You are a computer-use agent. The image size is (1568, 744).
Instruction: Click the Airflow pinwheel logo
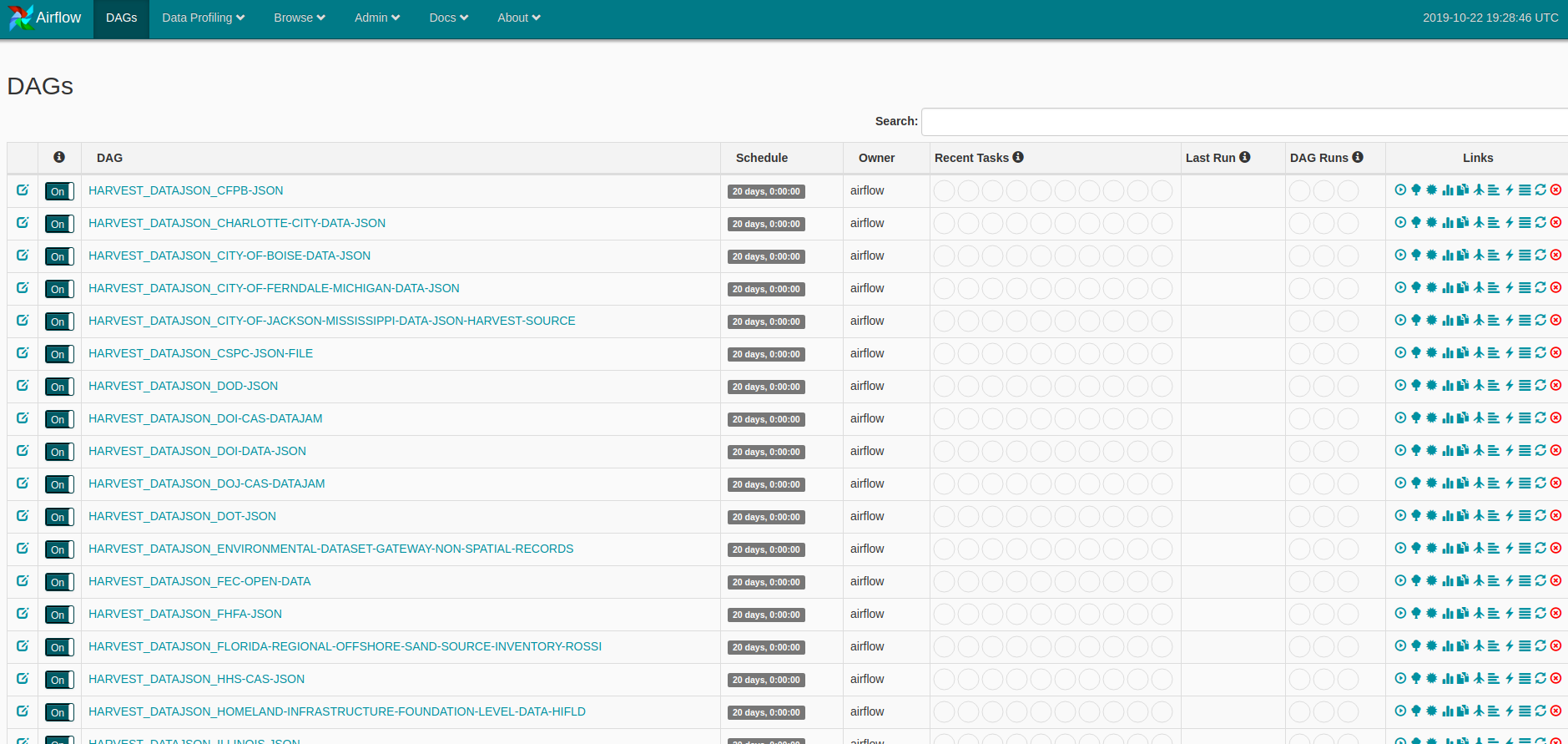(21, 18)
